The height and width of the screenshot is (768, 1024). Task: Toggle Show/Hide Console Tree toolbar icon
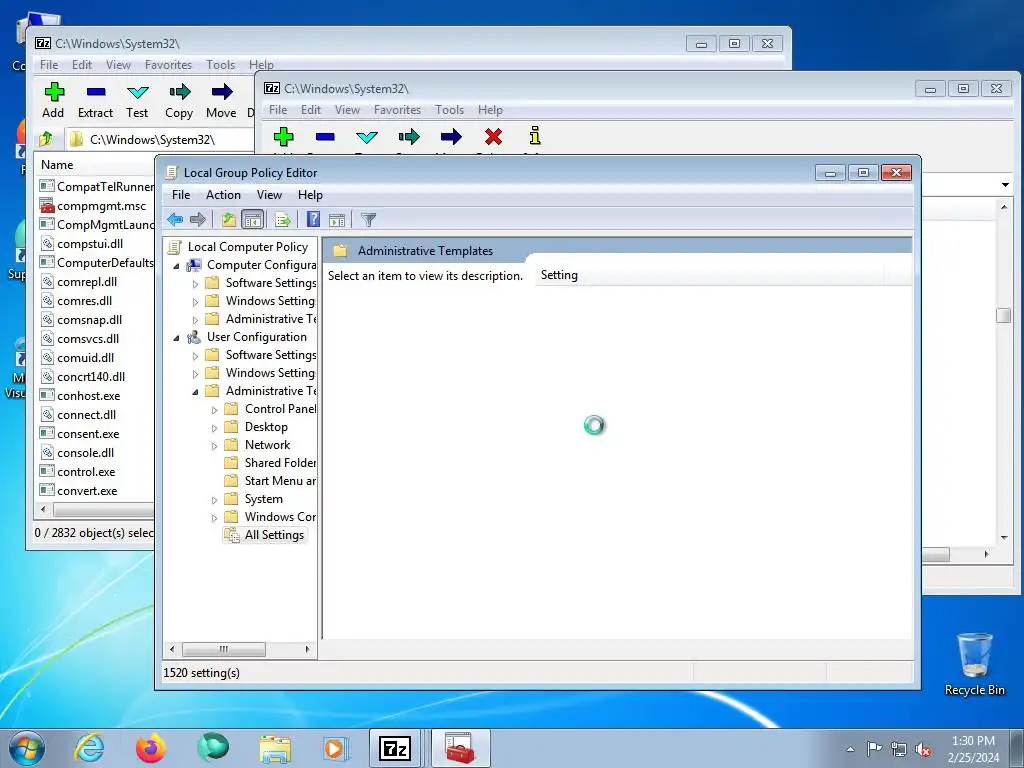(252, 220)
